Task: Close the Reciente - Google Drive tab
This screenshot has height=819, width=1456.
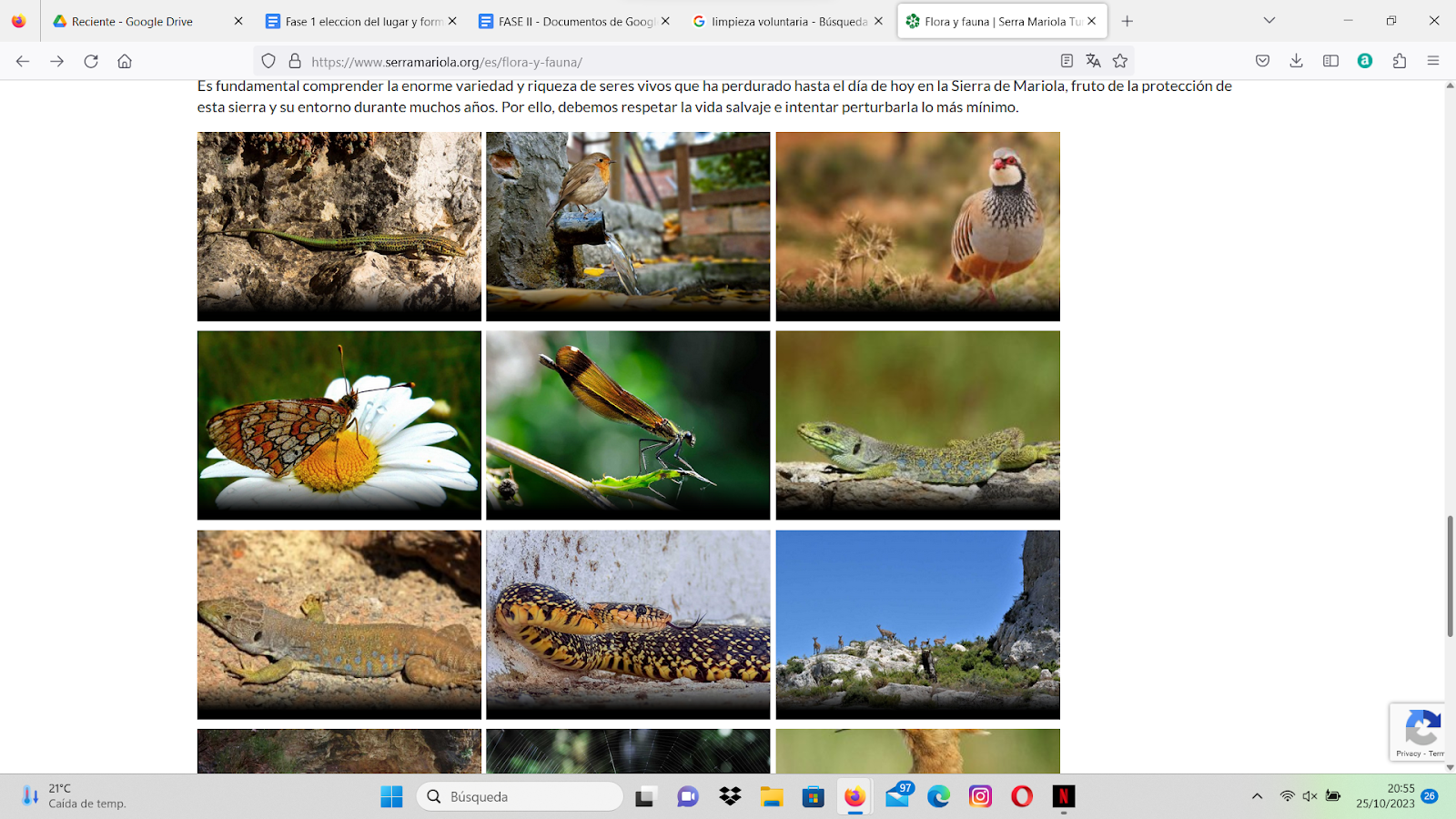Action: coord(238,21)
